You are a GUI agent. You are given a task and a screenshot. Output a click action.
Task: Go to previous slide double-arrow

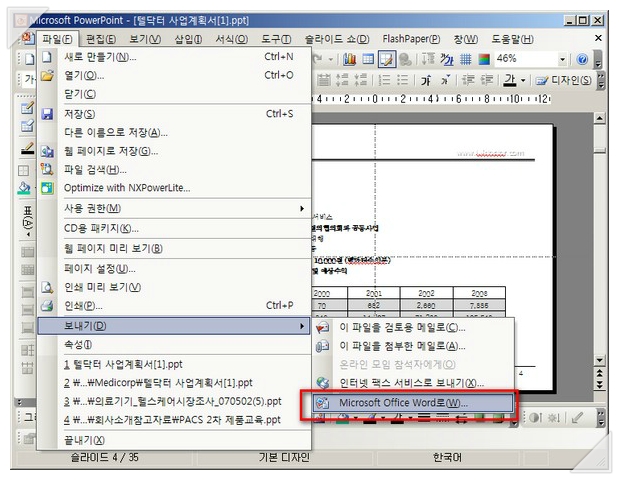[599, 372]
